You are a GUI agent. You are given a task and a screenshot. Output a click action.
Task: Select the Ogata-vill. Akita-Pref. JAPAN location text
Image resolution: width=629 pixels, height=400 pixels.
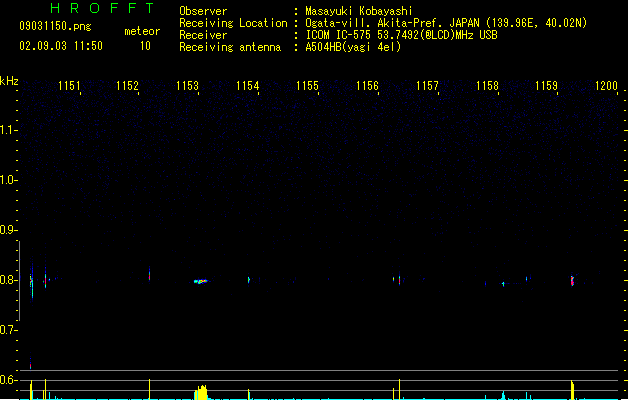(x=446, y=23)
